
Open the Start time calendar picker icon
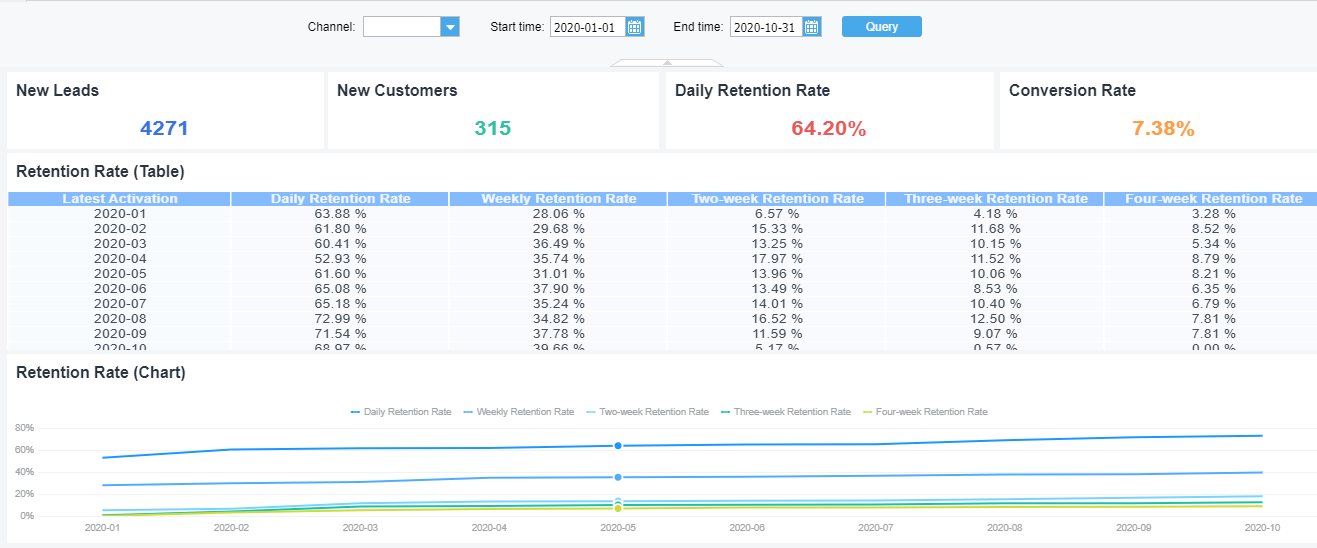pyautogui.click(x=635, y=27)
